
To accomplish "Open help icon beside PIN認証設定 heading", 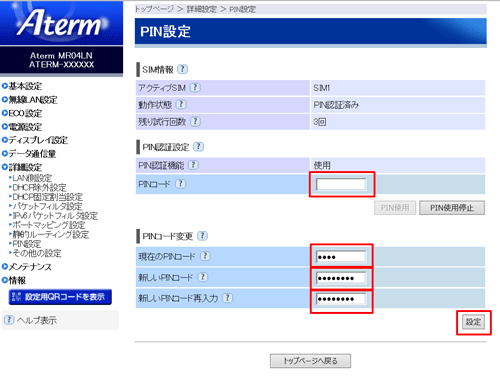I will [199, 146].
